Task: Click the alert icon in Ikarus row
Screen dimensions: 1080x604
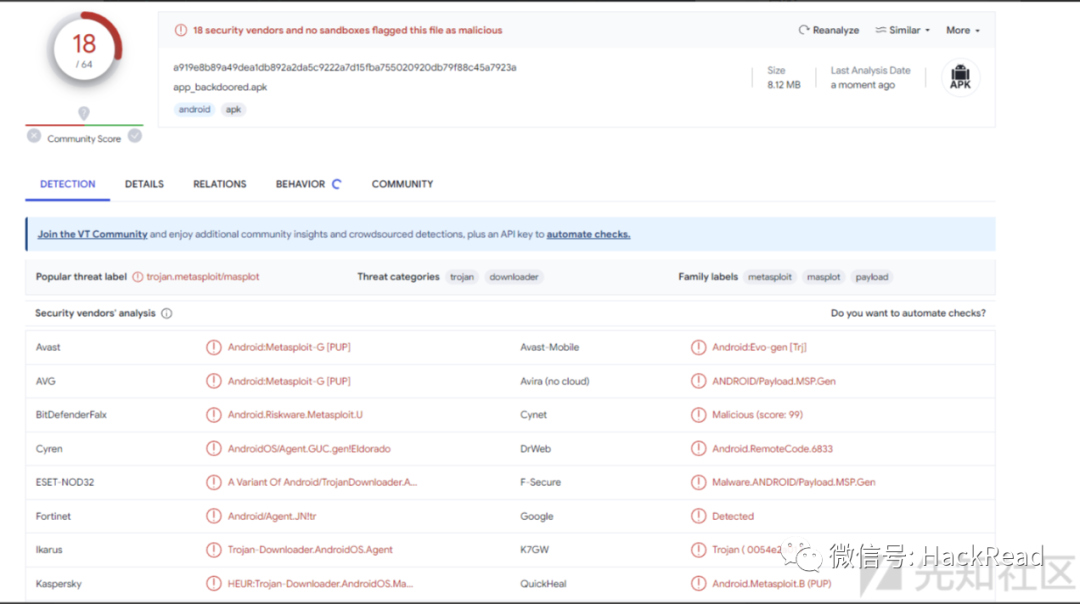Action: [214, 550]
